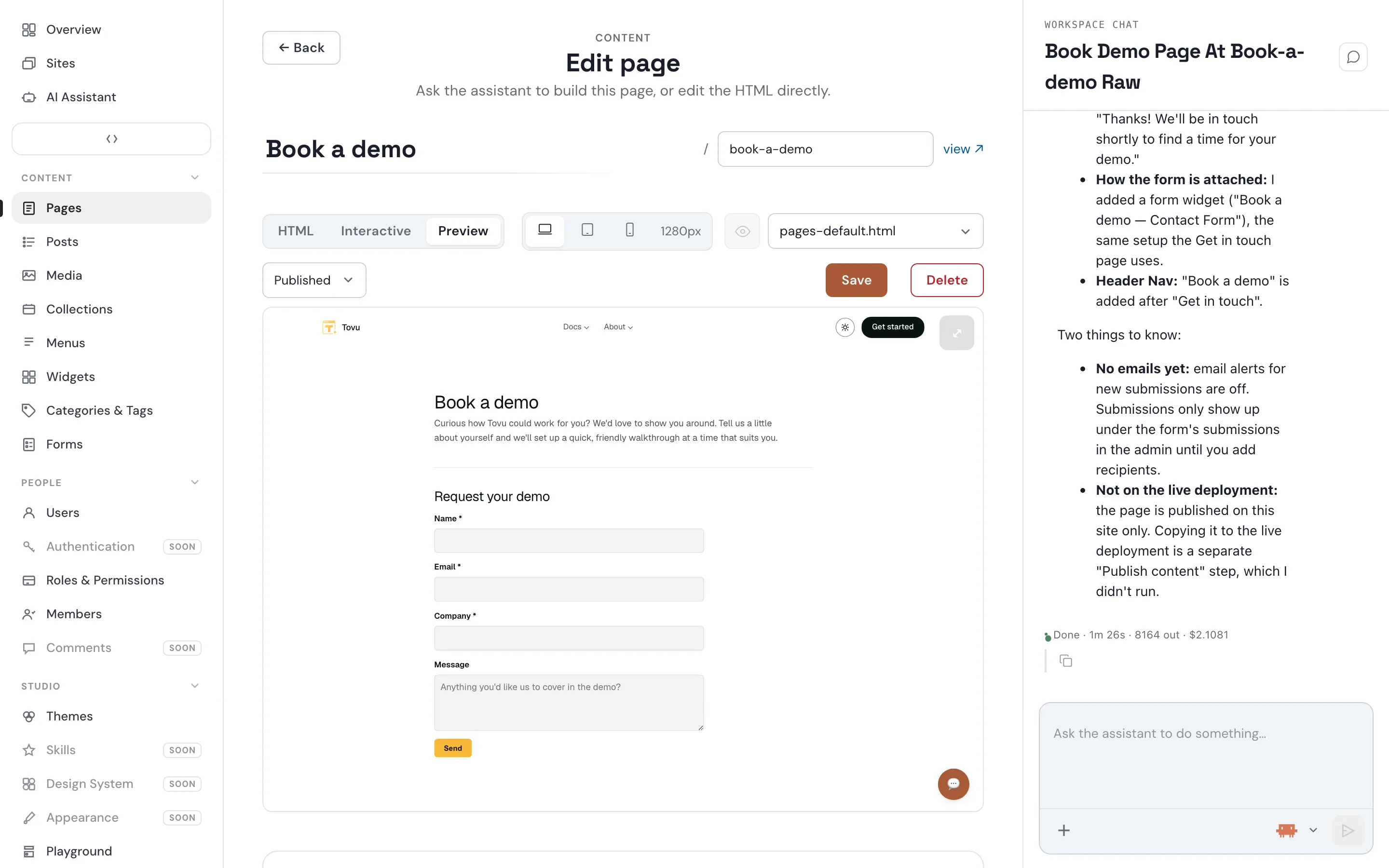
Task: Collapse the CONTENT section
Action: (194, 178)
